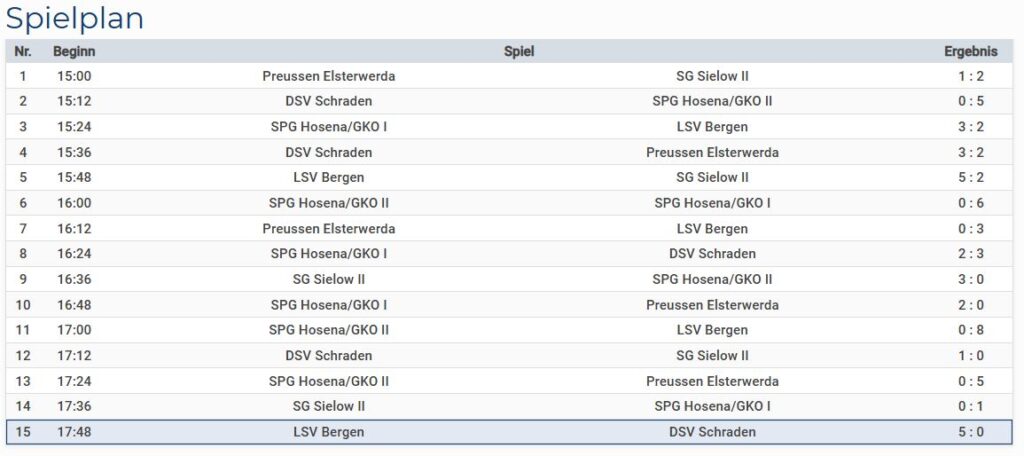Click row number 12
This screenshot has width=1024, height=456.
(x=23, y=355)
